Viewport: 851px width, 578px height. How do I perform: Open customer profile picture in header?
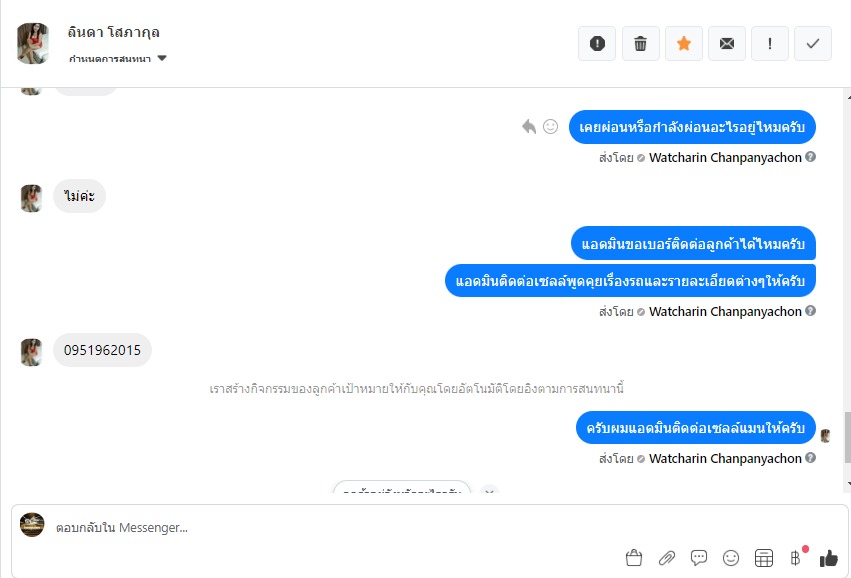33,43
